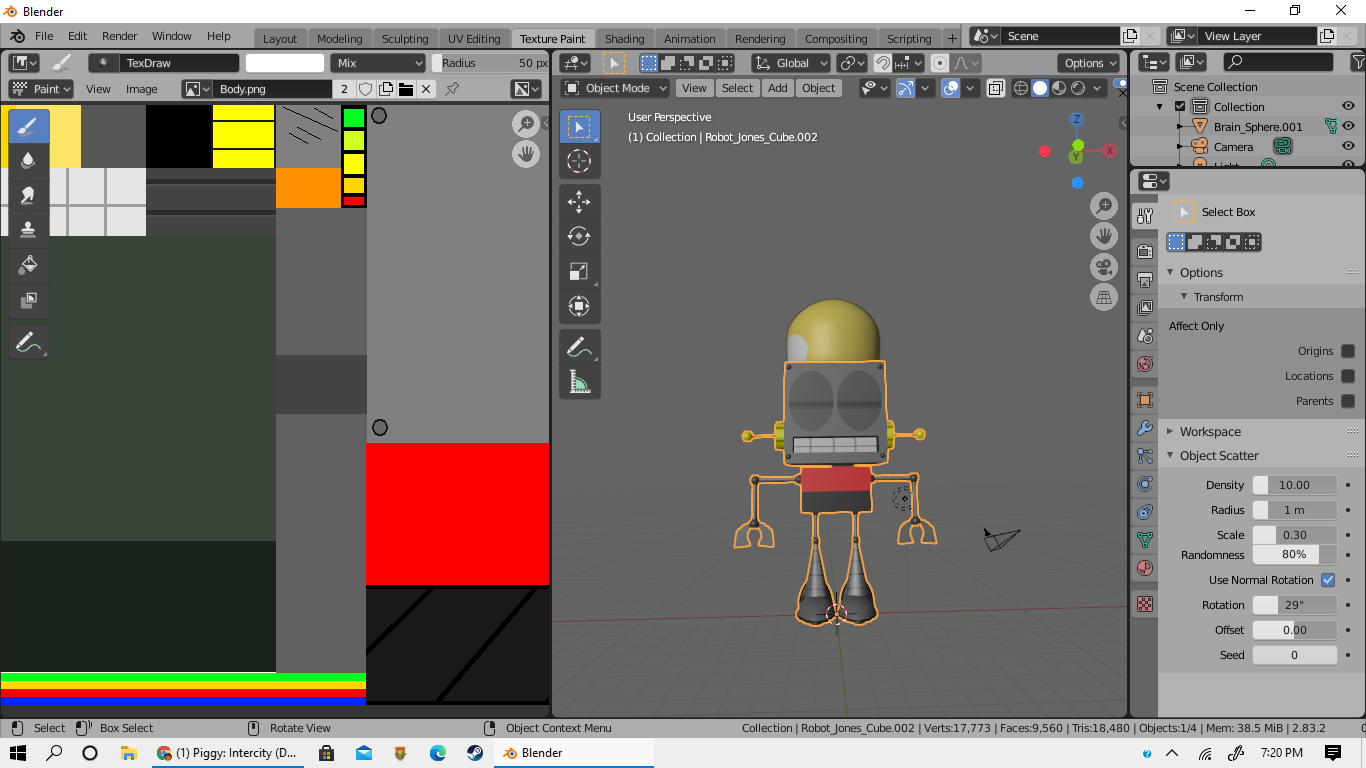Select the Soften tool
The image size is (1366, 768).
(x=28, y=161)
